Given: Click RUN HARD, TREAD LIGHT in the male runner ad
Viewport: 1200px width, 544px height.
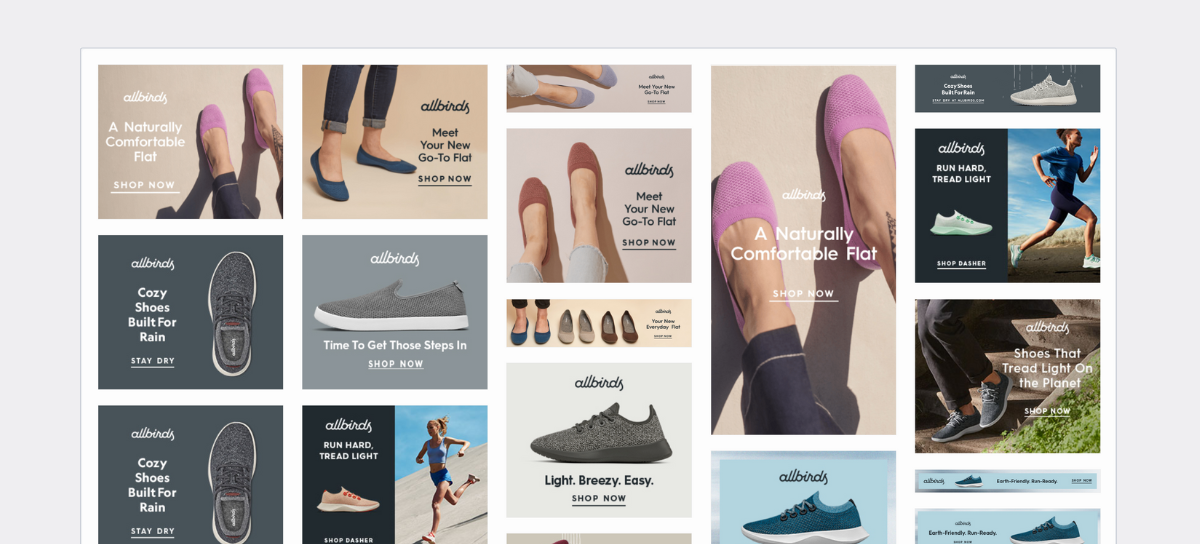Looking at the screenshot, I should [961, 174].
